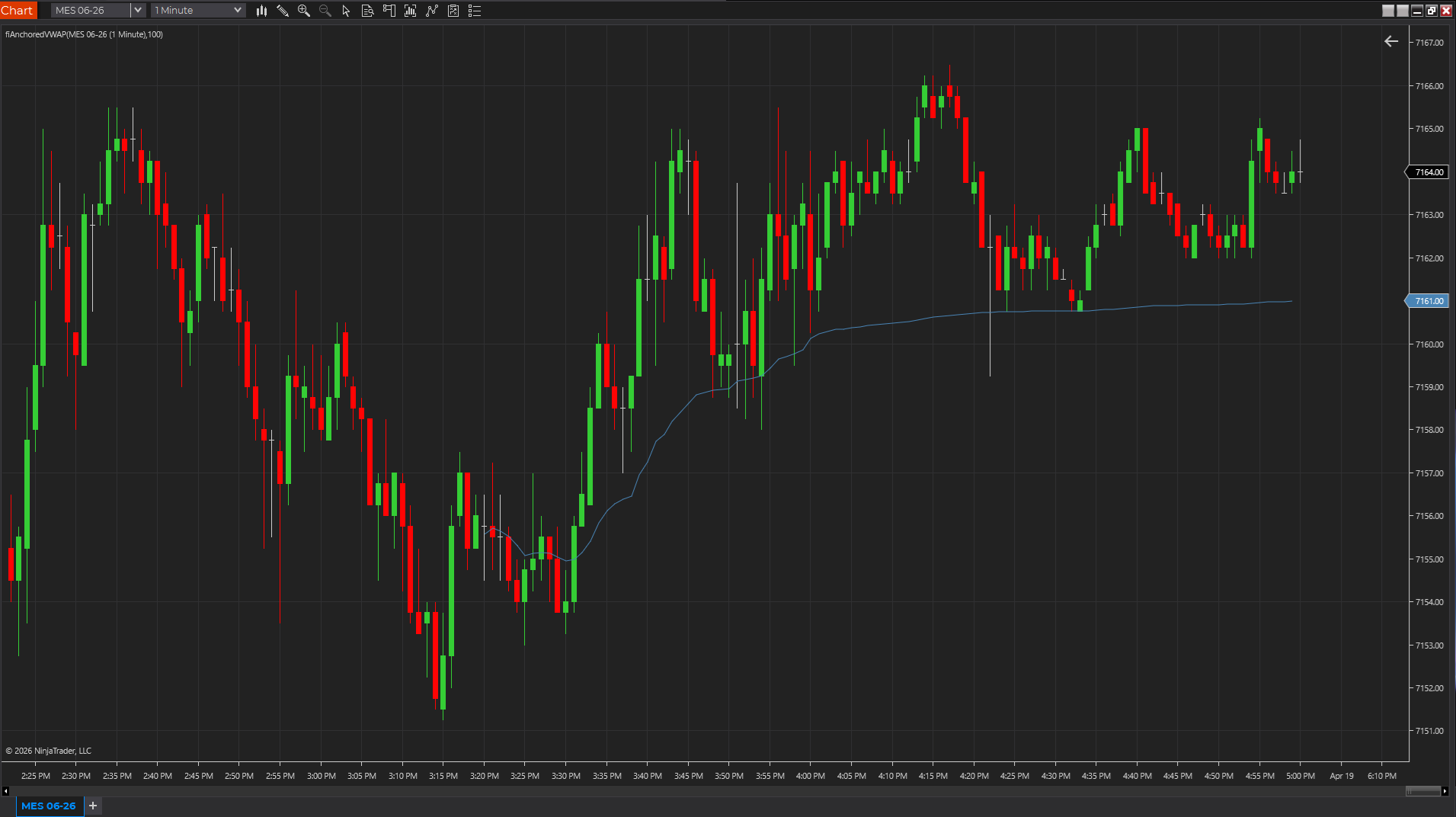Click the go-to-latest-bar arrow
This screenshot has height=817, width=1456.
coord(1390,42)
